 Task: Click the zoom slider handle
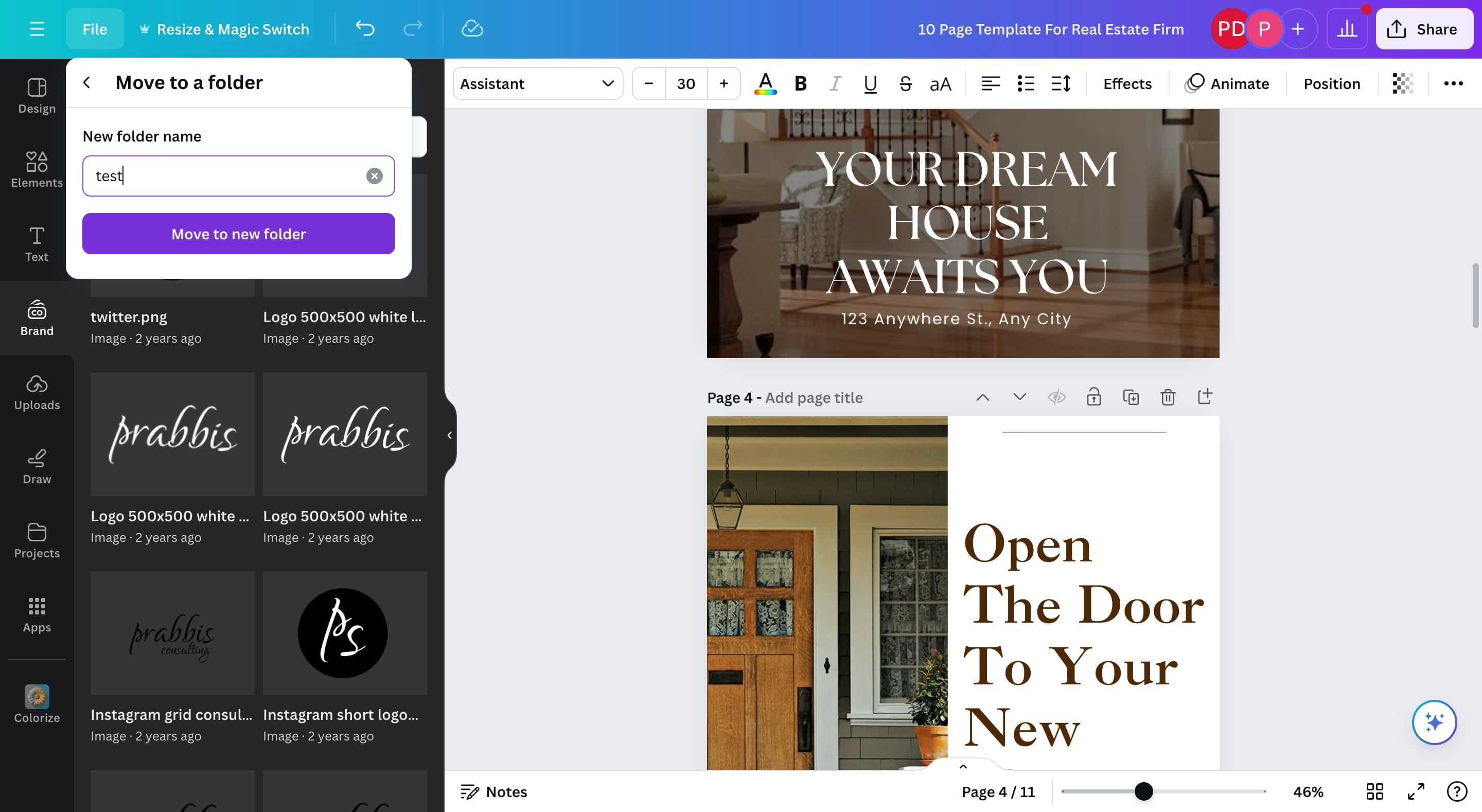click(x=1144, y=791)
